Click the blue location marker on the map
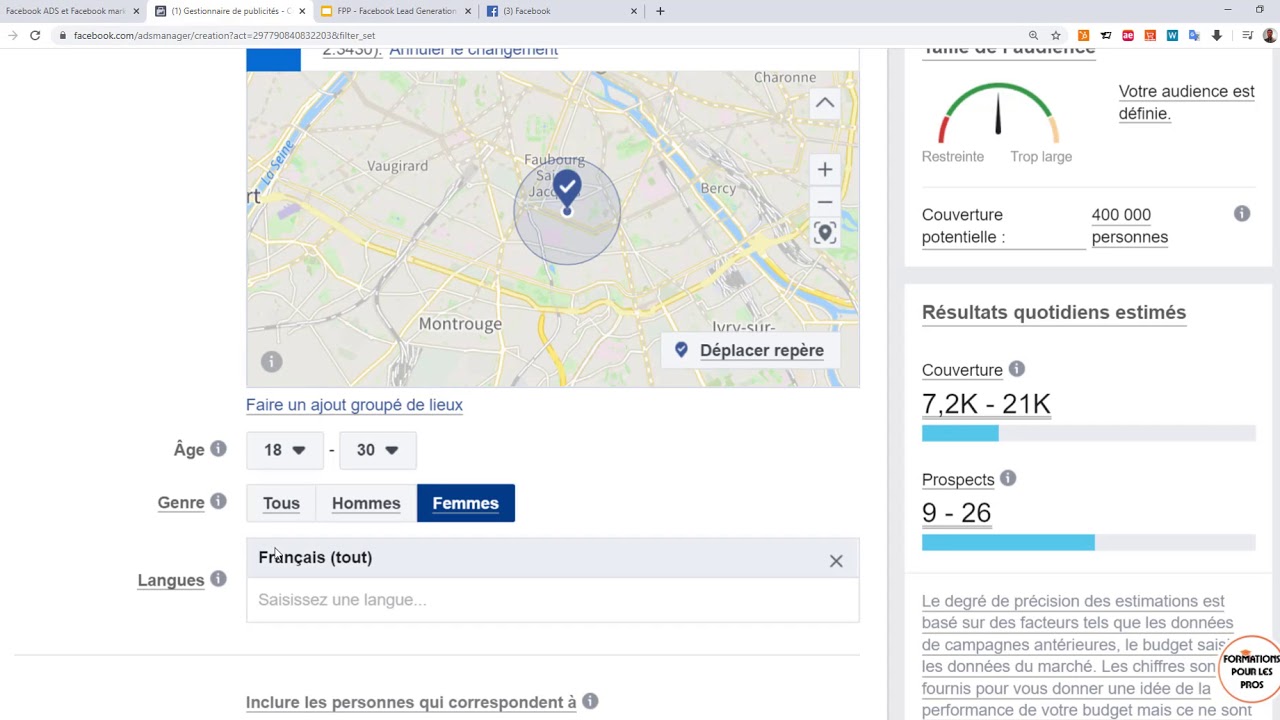The height and width of the screenshot is (720, 1280). 567,190
